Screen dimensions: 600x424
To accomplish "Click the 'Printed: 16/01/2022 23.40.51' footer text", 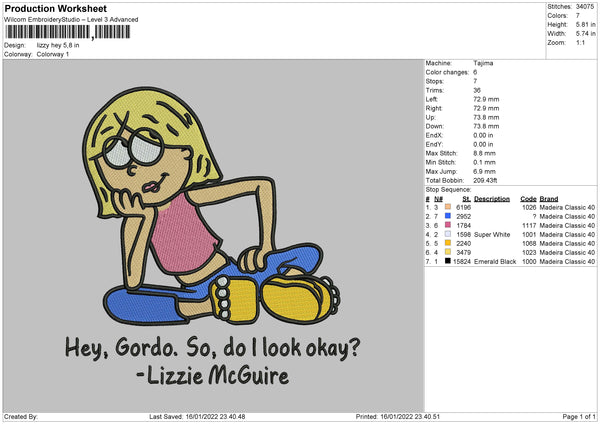I will click(x=398, y=417).
